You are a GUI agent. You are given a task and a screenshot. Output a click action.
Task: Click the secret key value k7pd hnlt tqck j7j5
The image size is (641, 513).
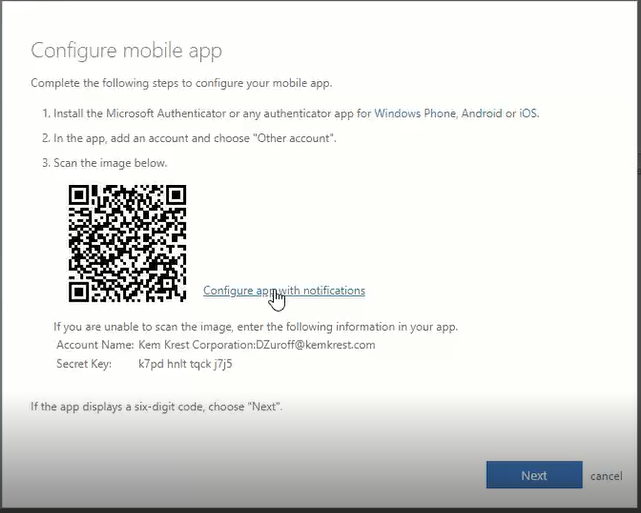click(185, 363)
